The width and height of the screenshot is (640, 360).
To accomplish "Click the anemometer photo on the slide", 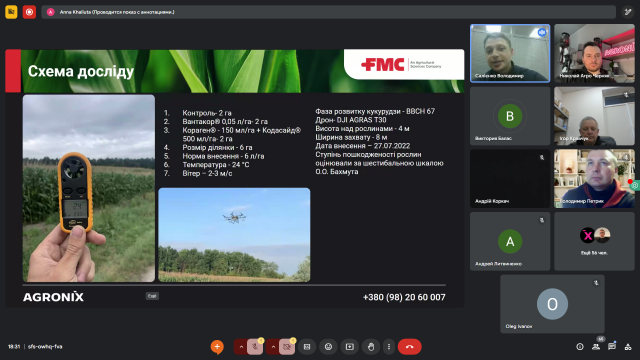I will click(89, 188).
